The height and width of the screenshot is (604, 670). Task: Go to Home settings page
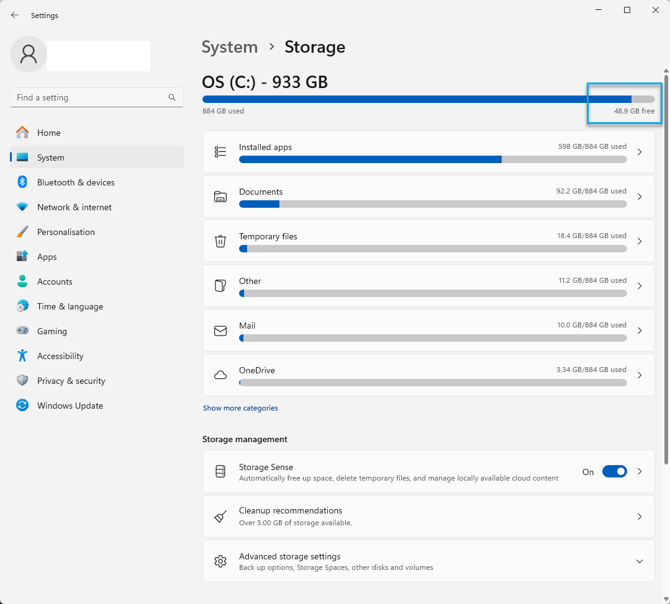point(97,132)
